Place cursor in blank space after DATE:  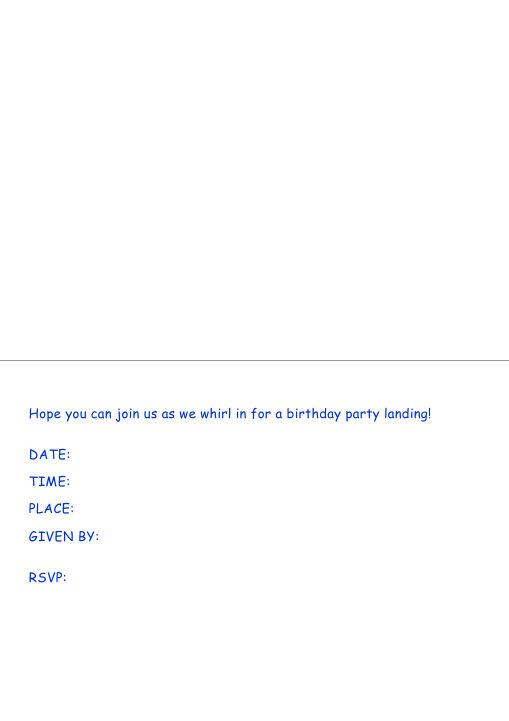coord(276,454)
